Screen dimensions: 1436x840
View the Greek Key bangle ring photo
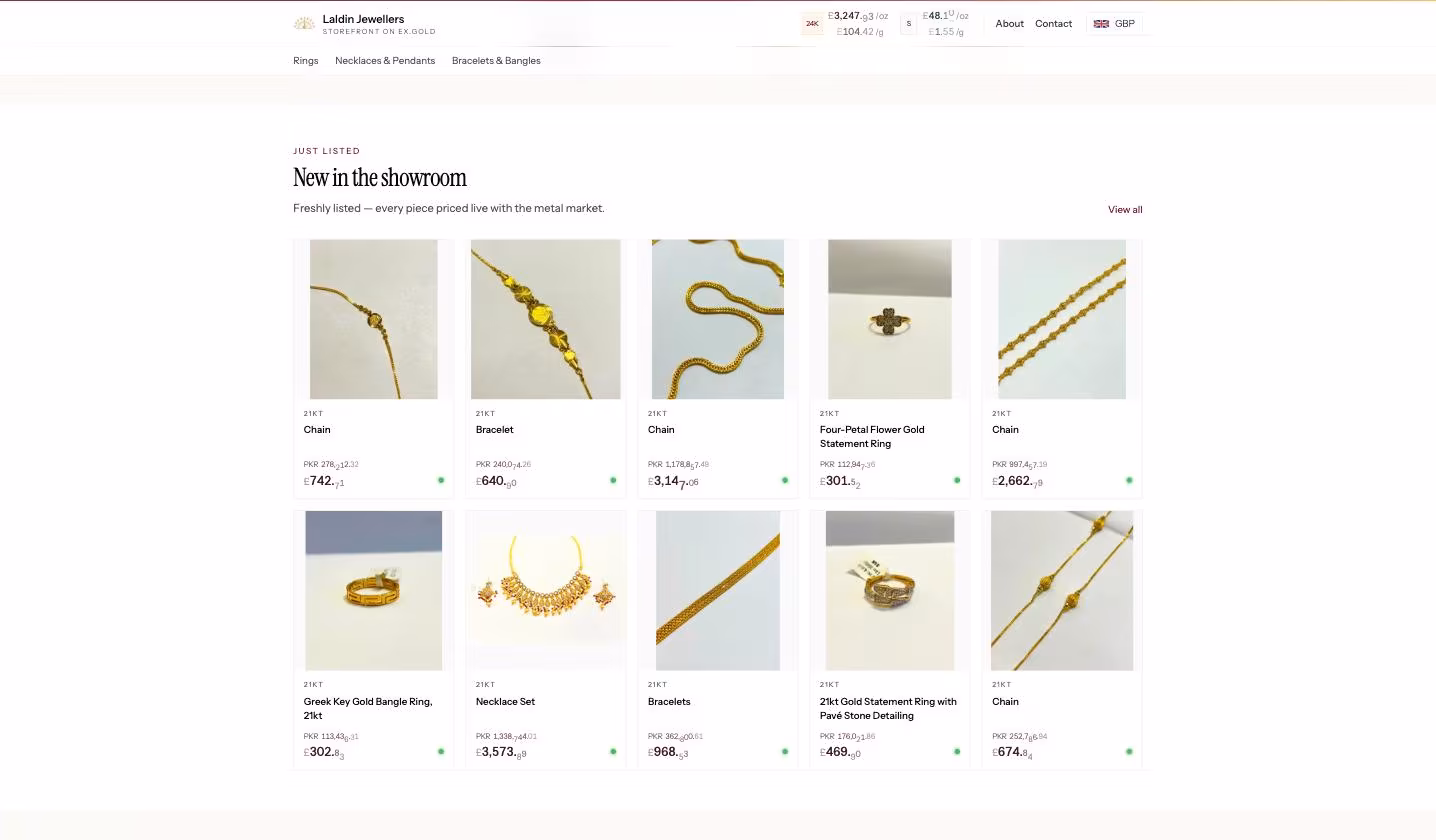(x=374, y=591)
